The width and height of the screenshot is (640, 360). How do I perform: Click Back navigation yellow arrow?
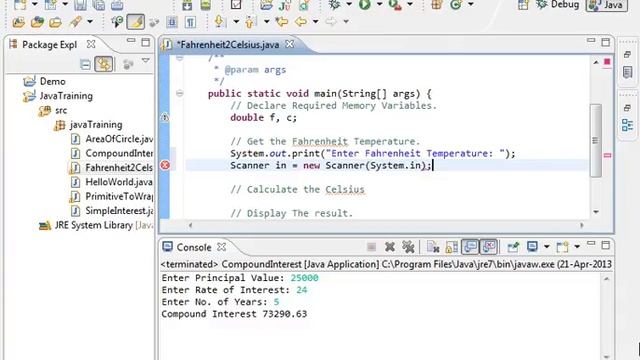(301, 21)
